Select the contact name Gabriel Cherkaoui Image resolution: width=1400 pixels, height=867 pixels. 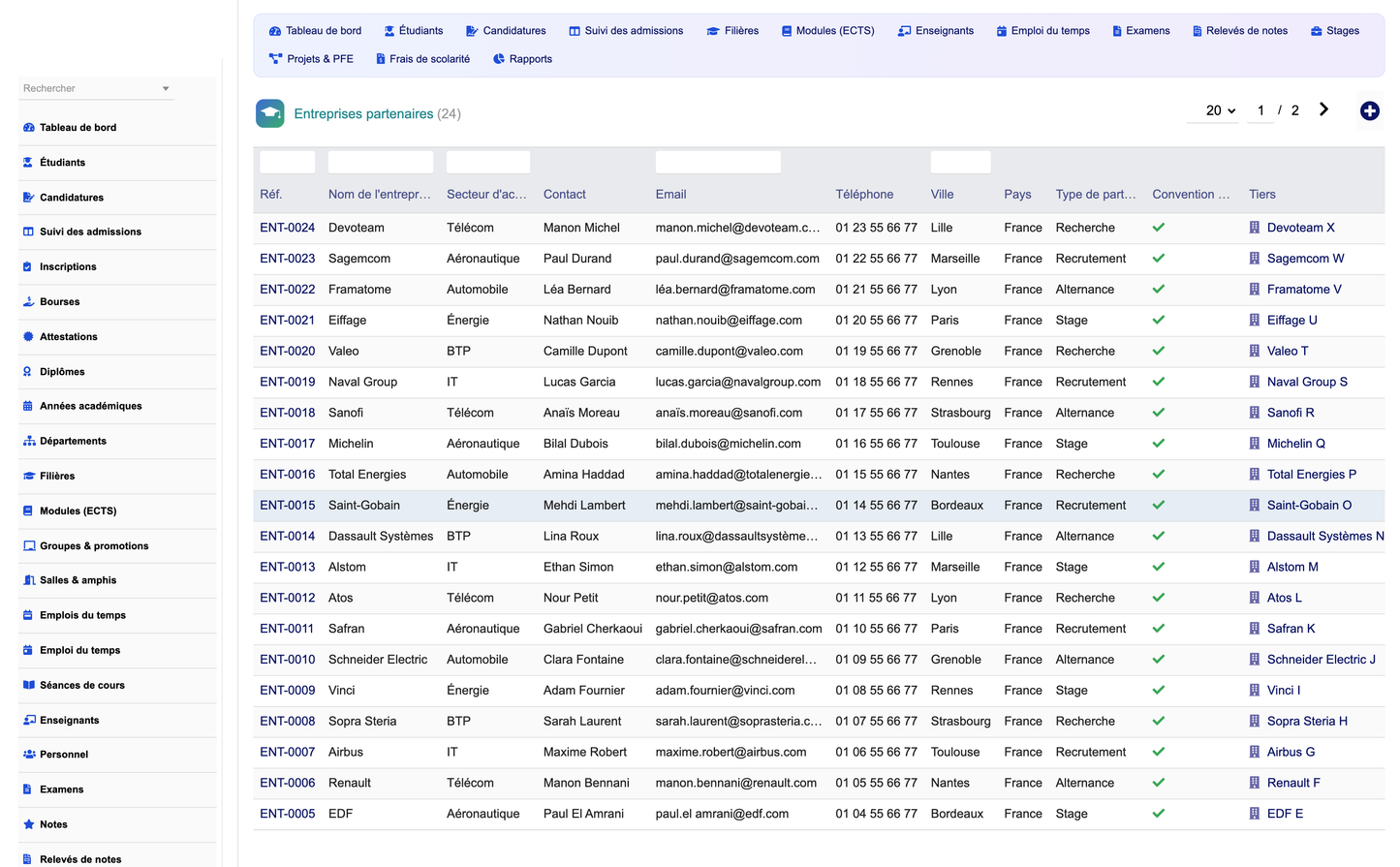[593, 629]
